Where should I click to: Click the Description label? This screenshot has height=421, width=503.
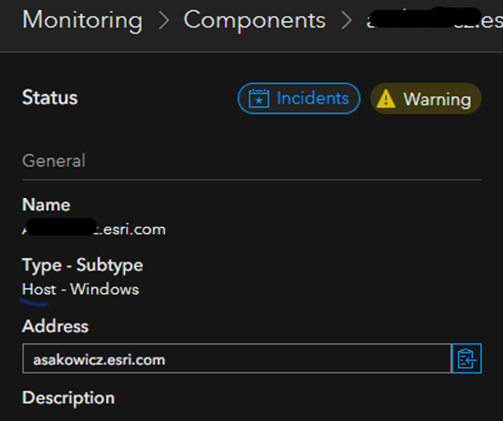68,398
